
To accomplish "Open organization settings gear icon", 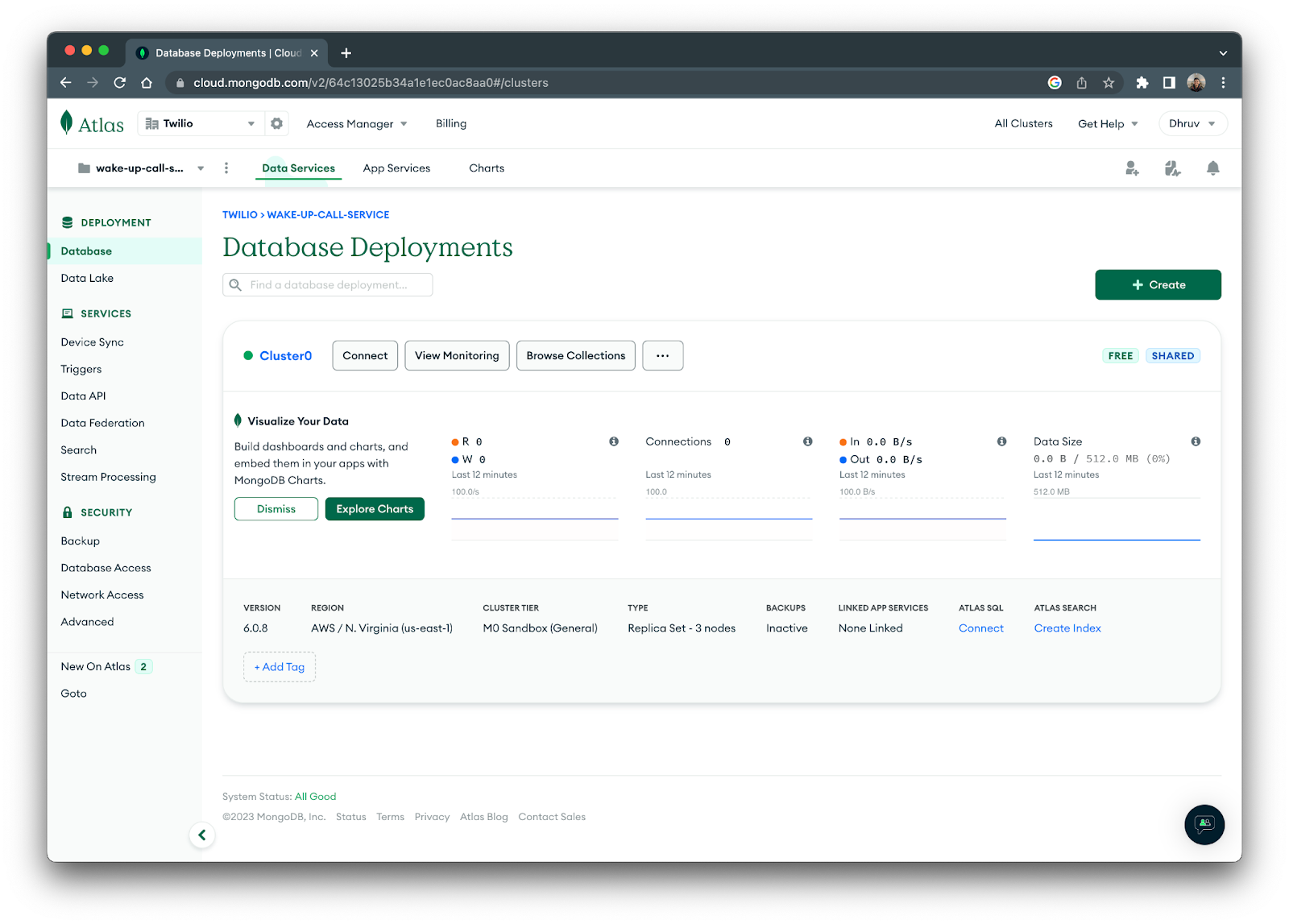I will (276, 123).
